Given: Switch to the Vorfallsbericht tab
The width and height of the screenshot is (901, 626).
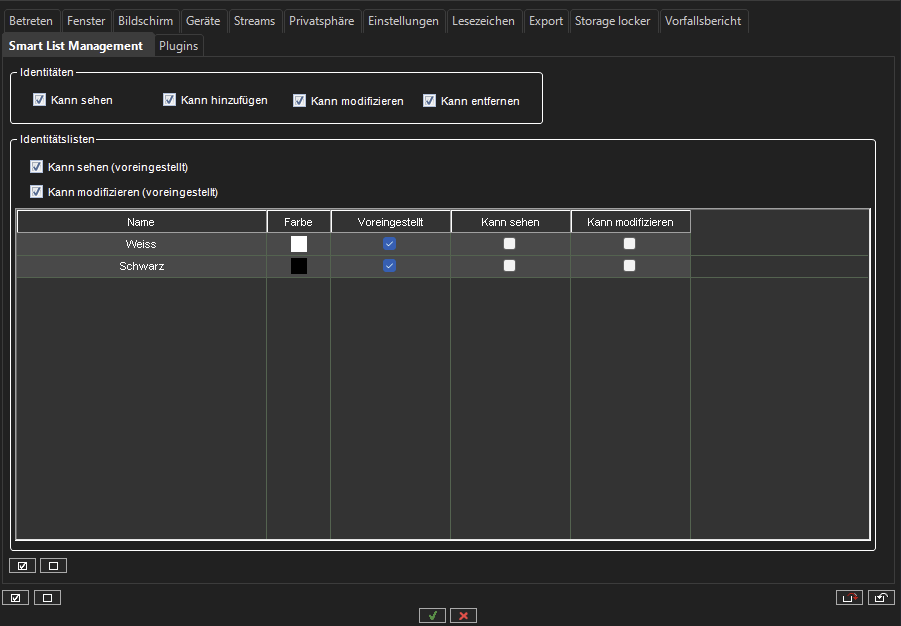Looking at the screenshot, I should (703, 21).
